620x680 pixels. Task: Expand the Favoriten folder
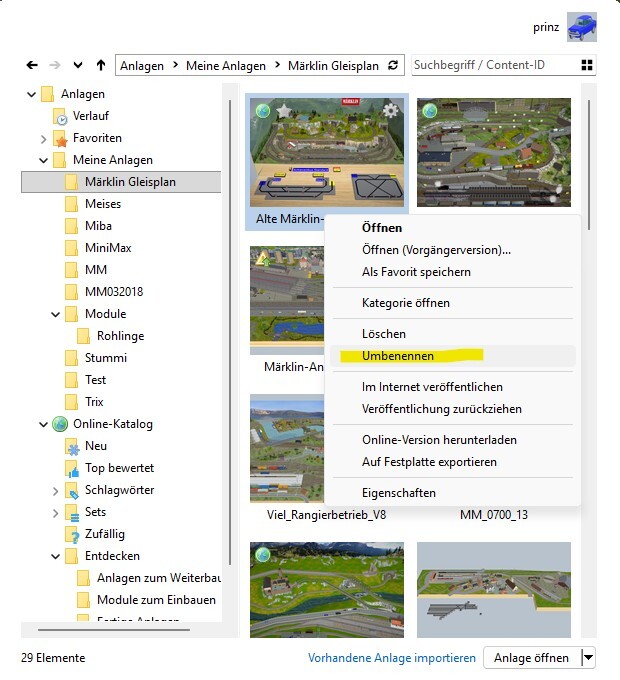click(x=43, y=139)
